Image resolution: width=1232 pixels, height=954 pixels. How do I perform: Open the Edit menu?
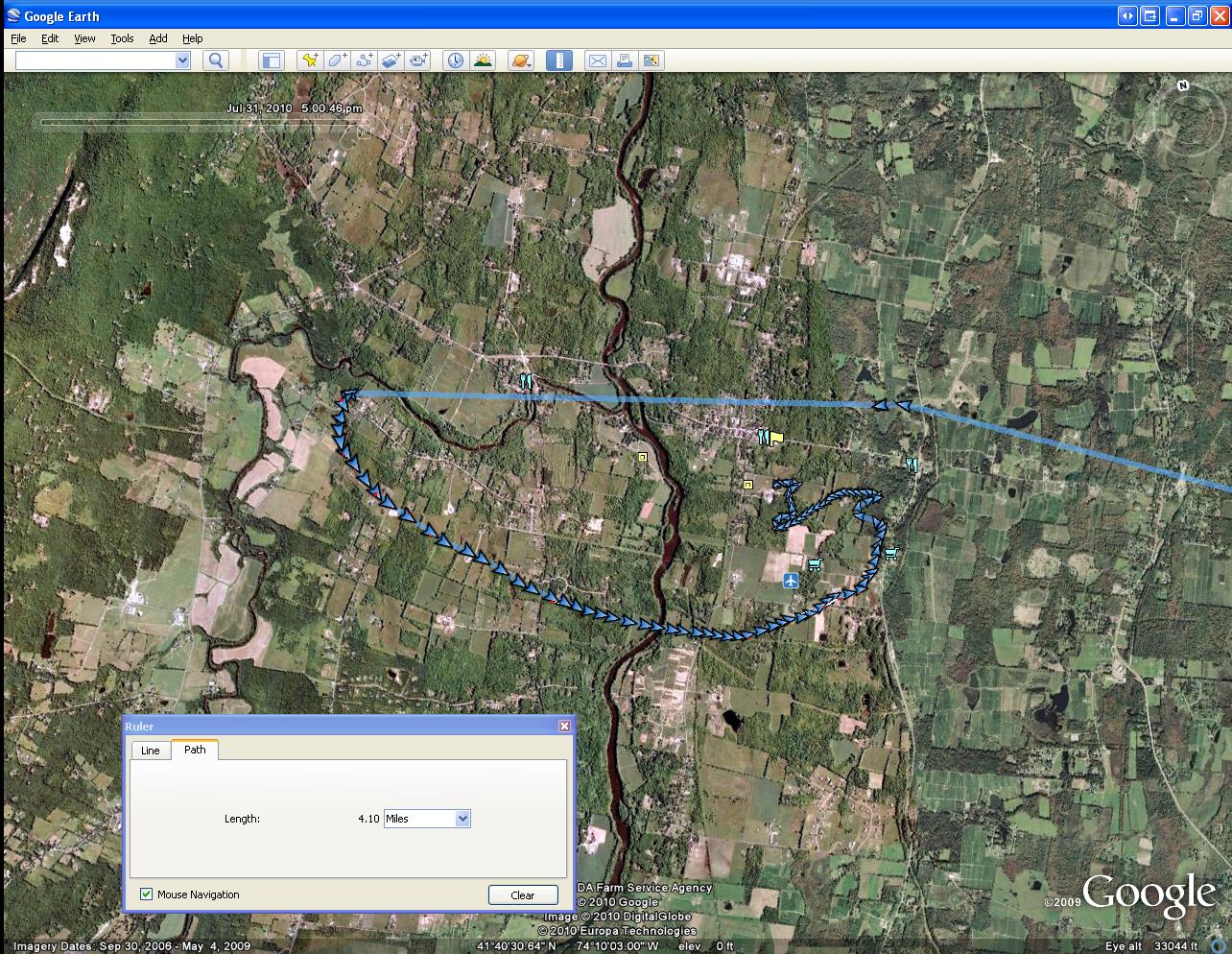click(x=50, y=38)
